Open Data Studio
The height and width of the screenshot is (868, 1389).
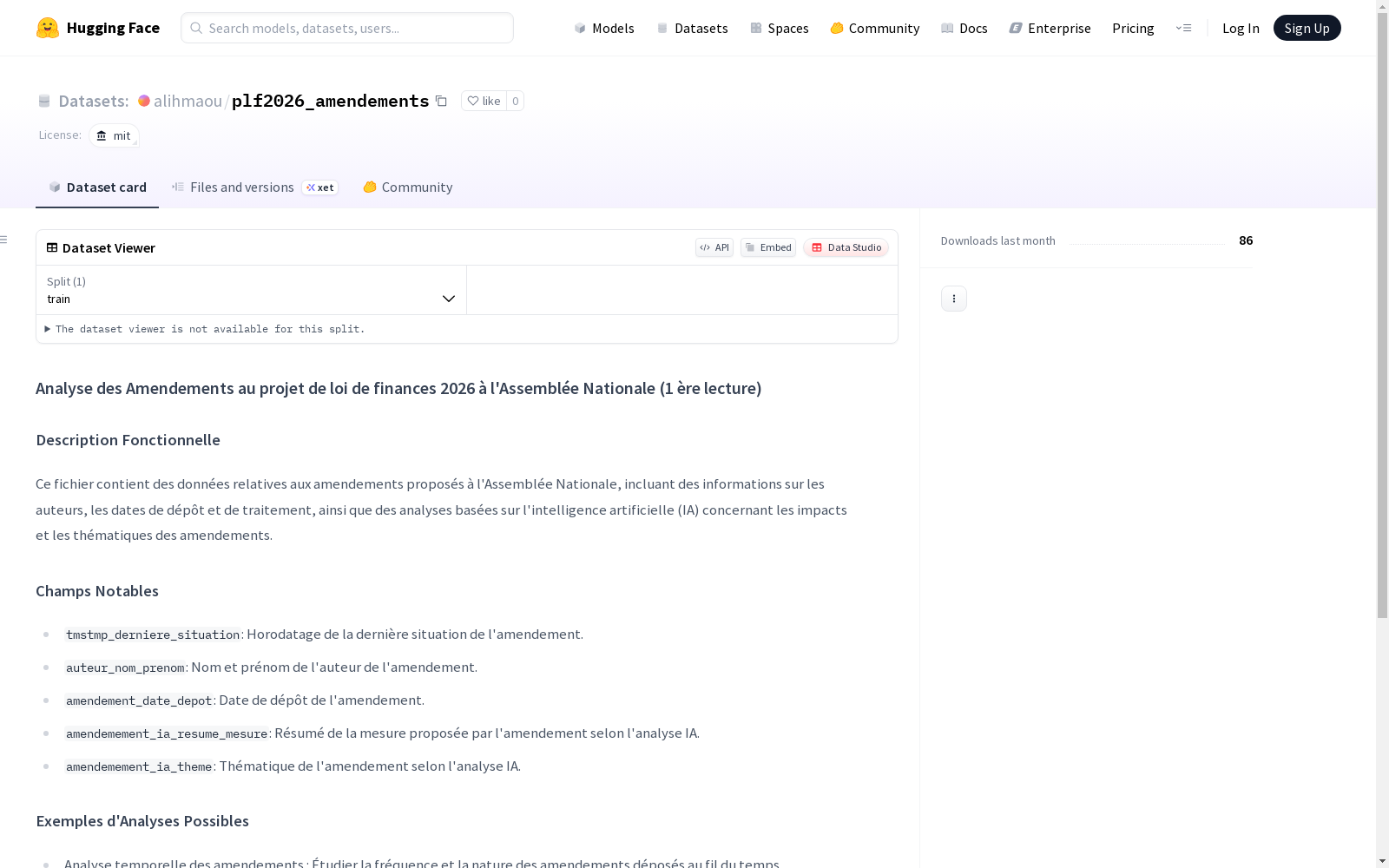846,247
